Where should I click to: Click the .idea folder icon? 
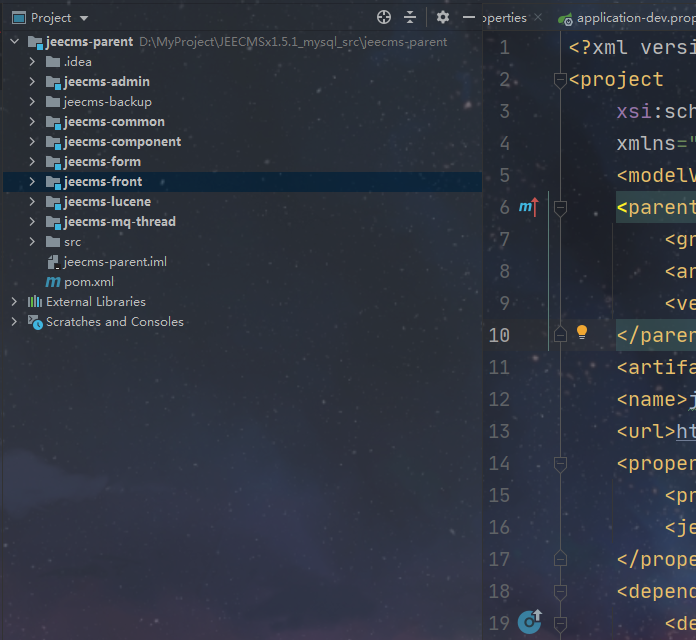point(53,62)
